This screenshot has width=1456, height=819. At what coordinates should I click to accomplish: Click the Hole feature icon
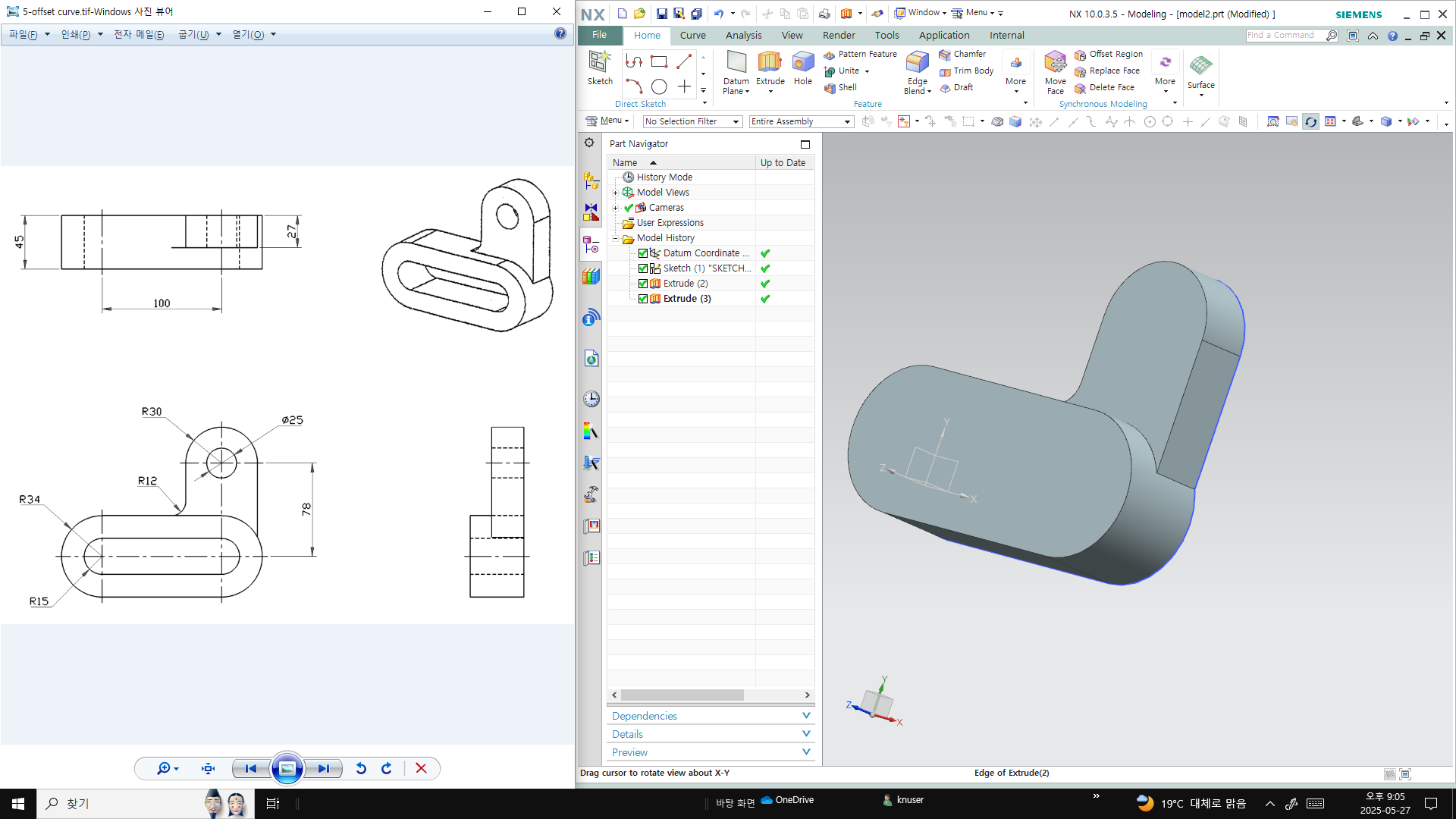click(802, 64)
